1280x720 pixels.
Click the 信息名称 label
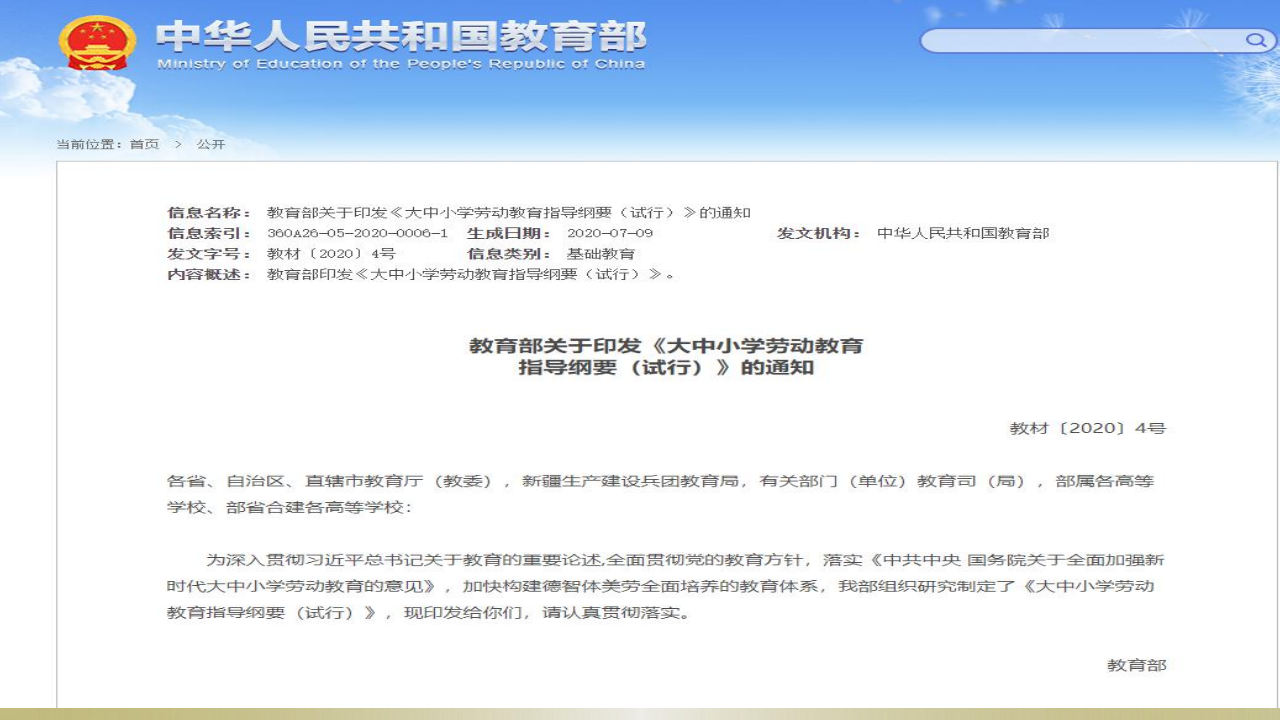[209, 213]
